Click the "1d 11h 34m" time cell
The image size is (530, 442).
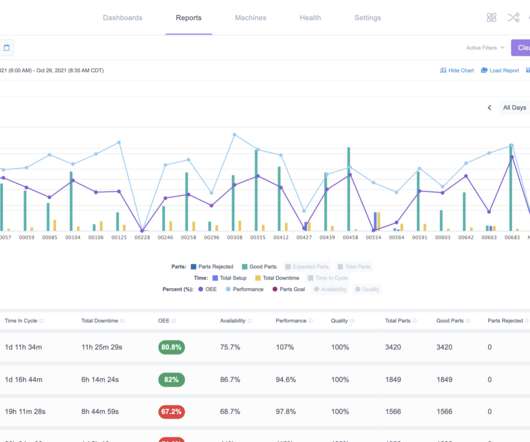pyautogui.click(x=23, y=347)
